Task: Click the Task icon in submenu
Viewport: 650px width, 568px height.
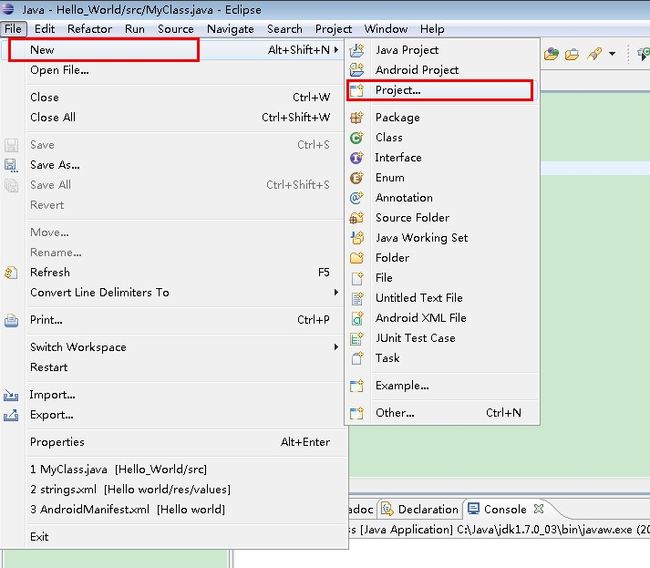Action: (x=357, y=358)
